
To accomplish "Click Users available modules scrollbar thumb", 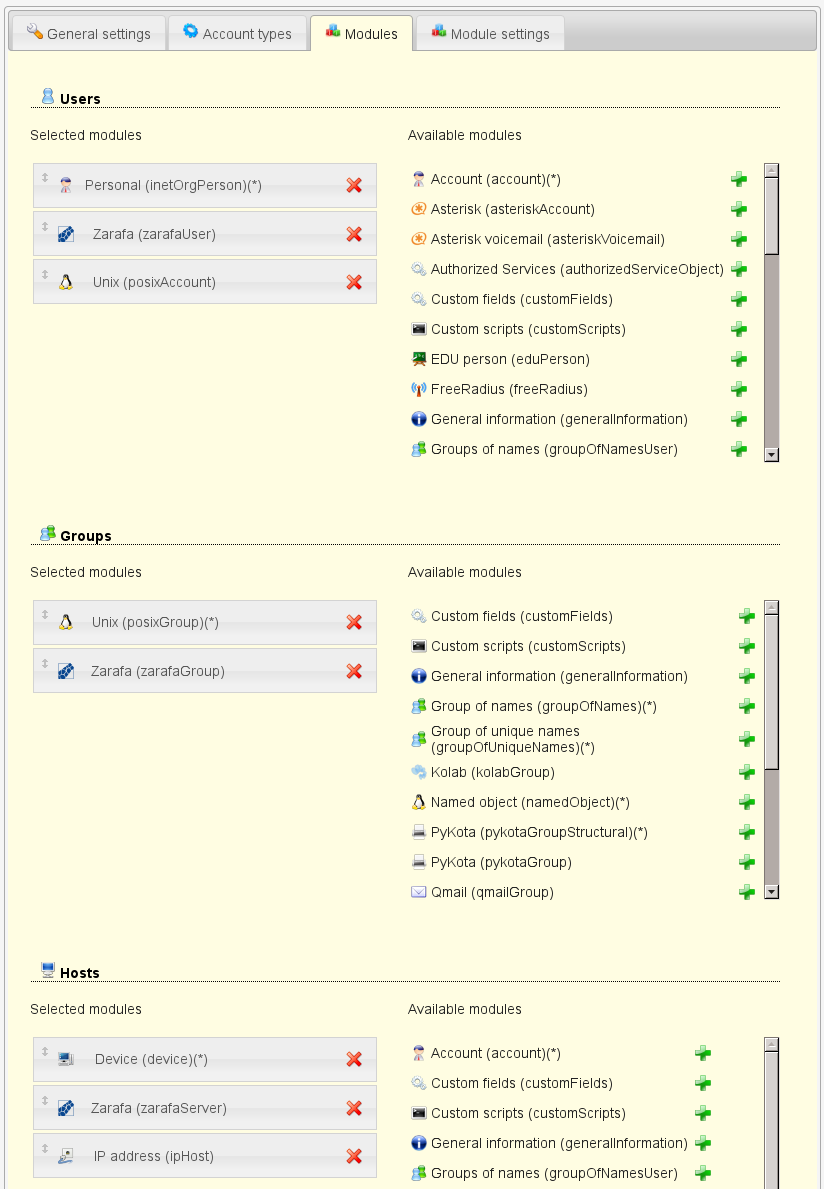I will [x=771, y=215].
